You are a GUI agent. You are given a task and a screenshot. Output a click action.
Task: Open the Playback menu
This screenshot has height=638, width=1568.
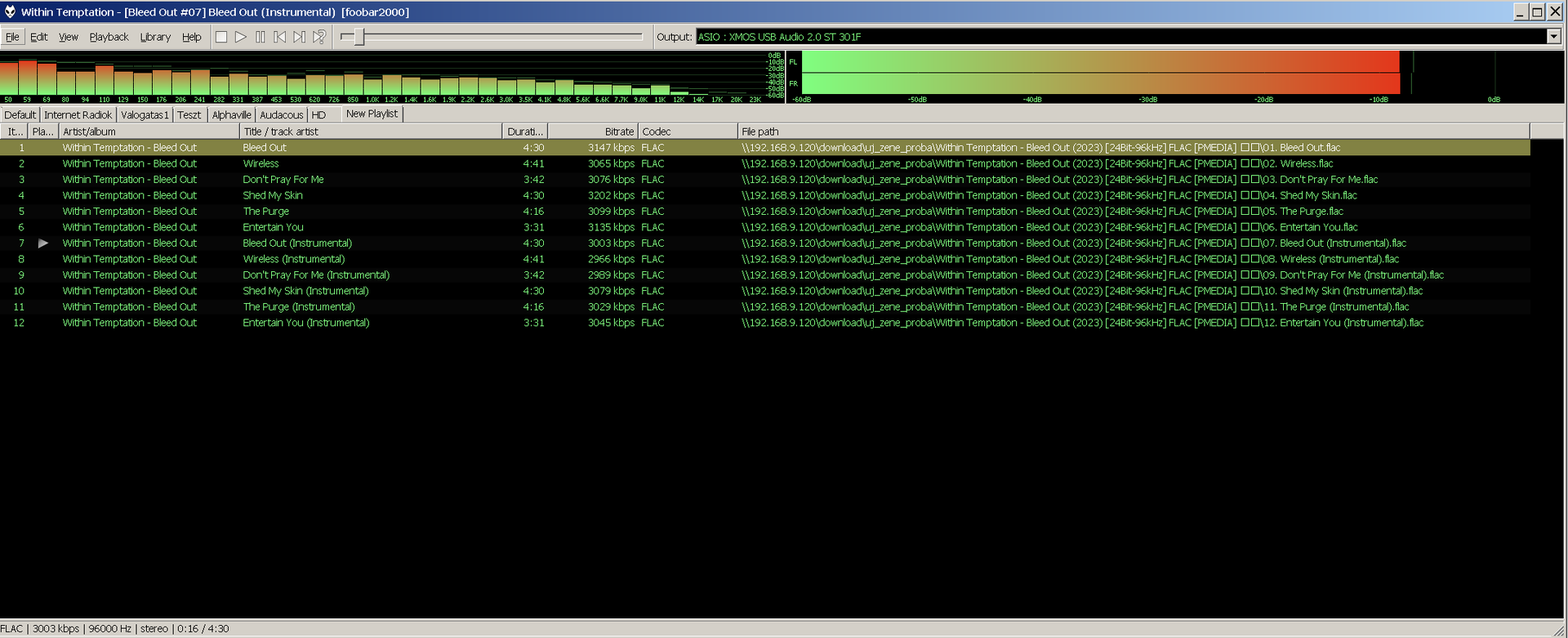[x=109, y=37]
